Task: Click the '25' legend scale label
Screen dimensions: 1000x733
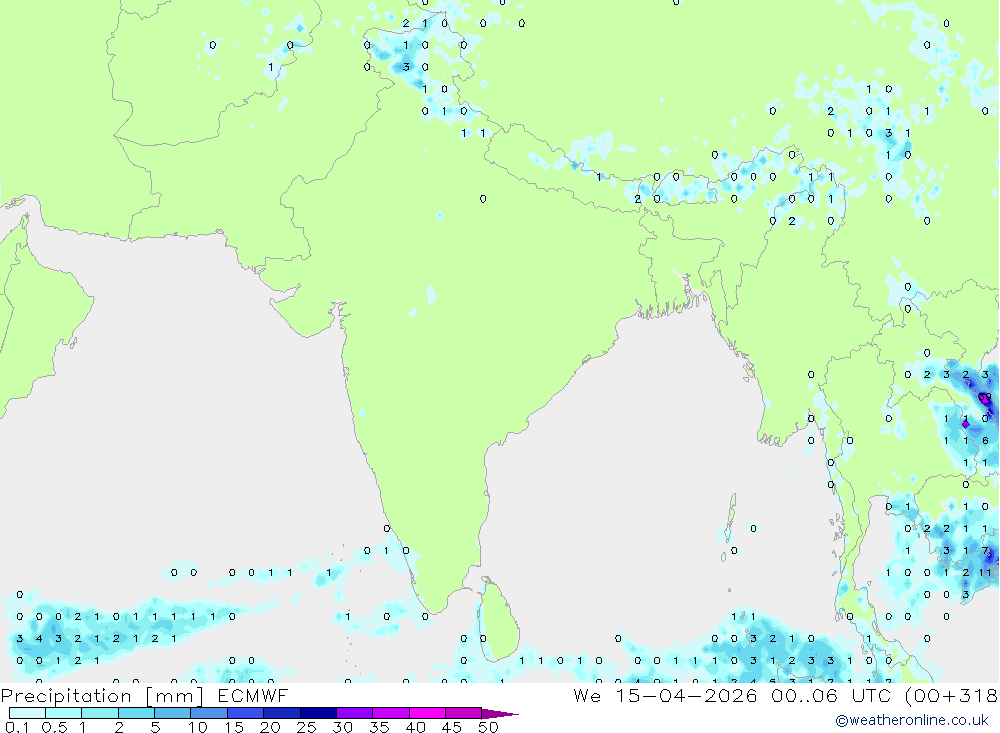Action: point(307,727)
